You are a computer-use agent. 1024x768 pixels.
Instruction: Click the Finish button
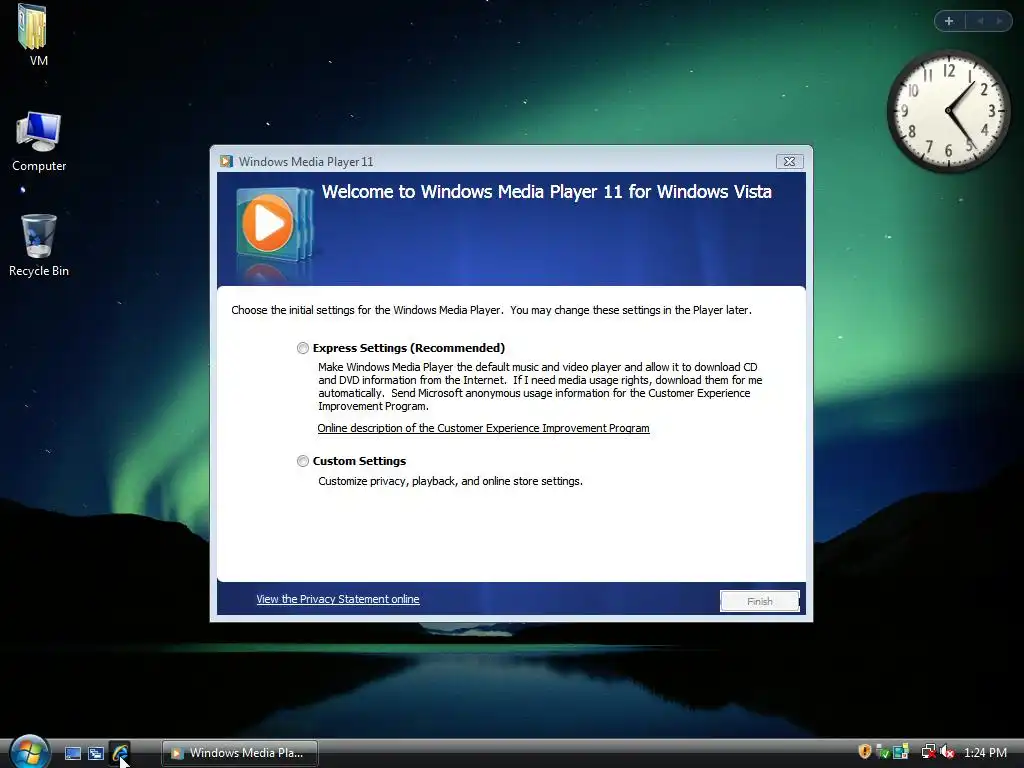pos(760,601)
